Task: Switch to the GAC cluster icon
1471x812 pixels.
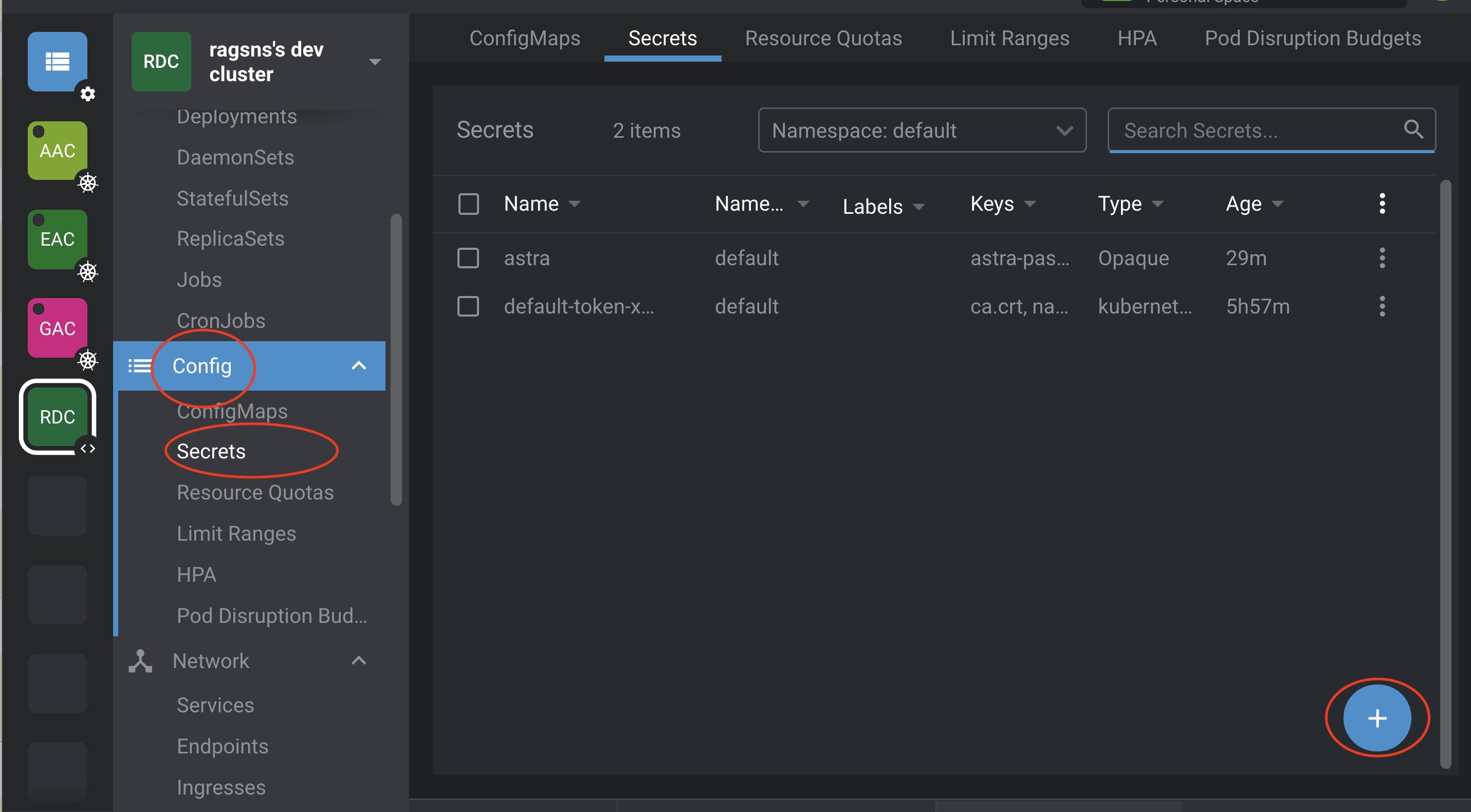Action: point(57,328)
